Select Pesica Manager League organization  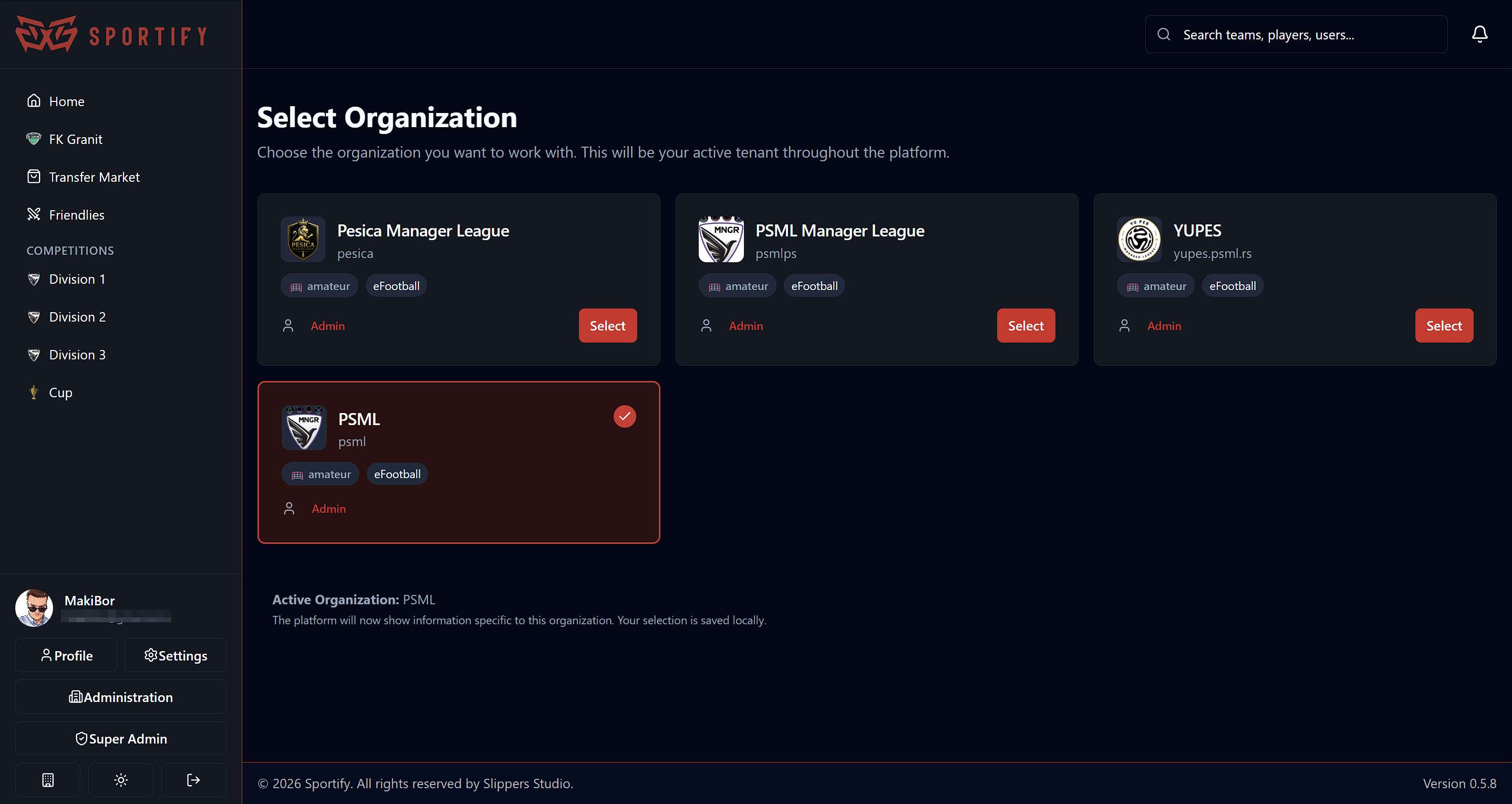pyautogui.click(x=607, y=325)
